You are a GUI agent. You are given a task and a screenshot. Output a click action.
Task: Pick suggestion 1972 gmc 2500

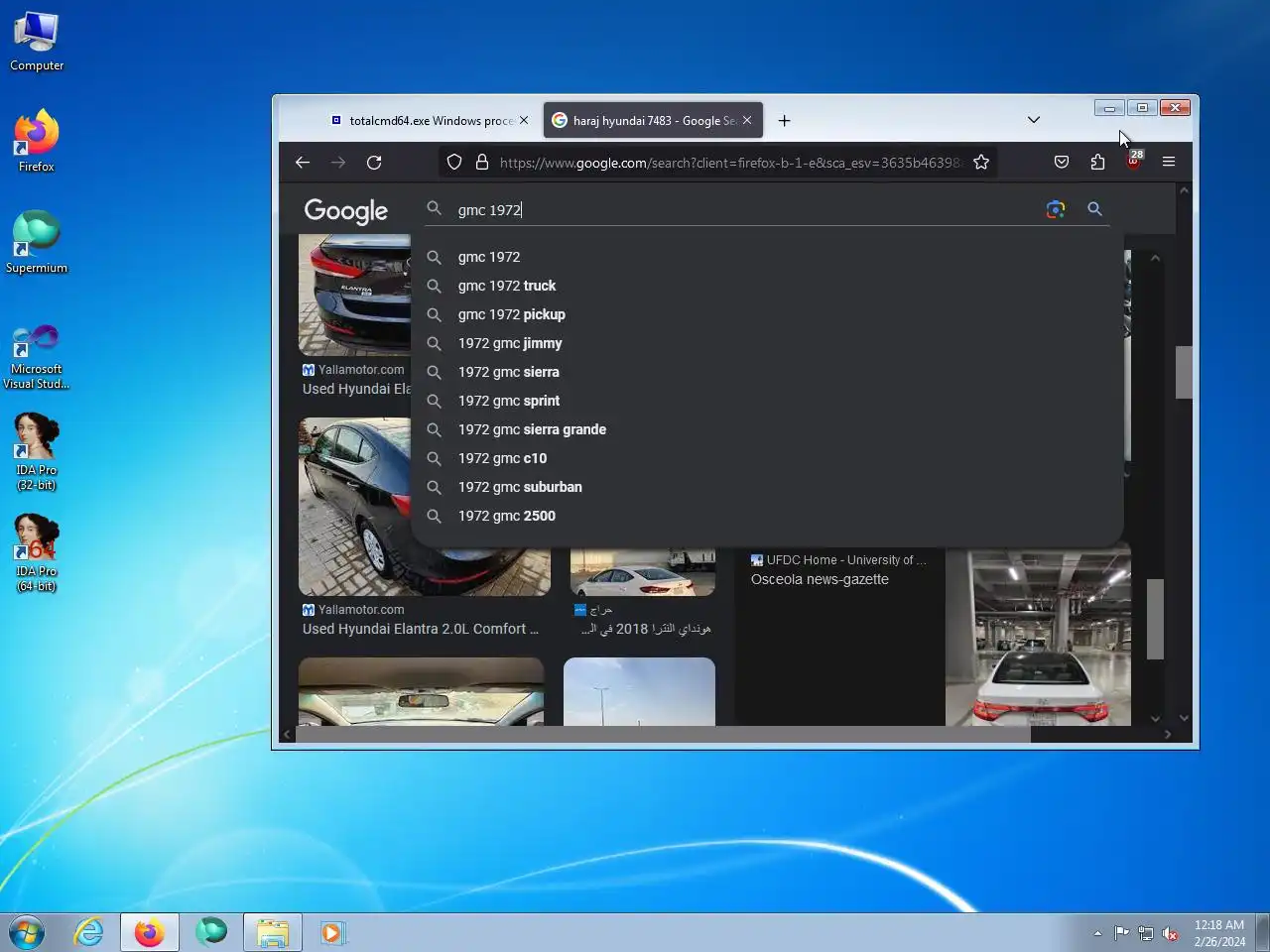coord(767,516)
